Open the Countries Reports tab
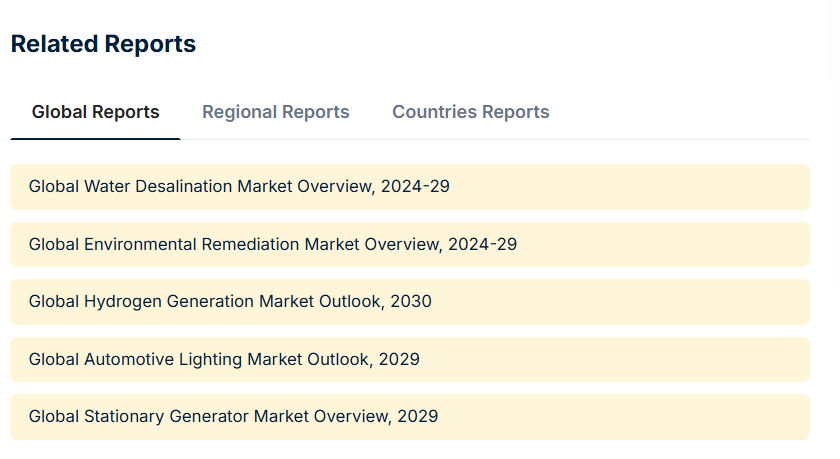The width and height of the screenshot is (840, 459). [x=470, y=112]
